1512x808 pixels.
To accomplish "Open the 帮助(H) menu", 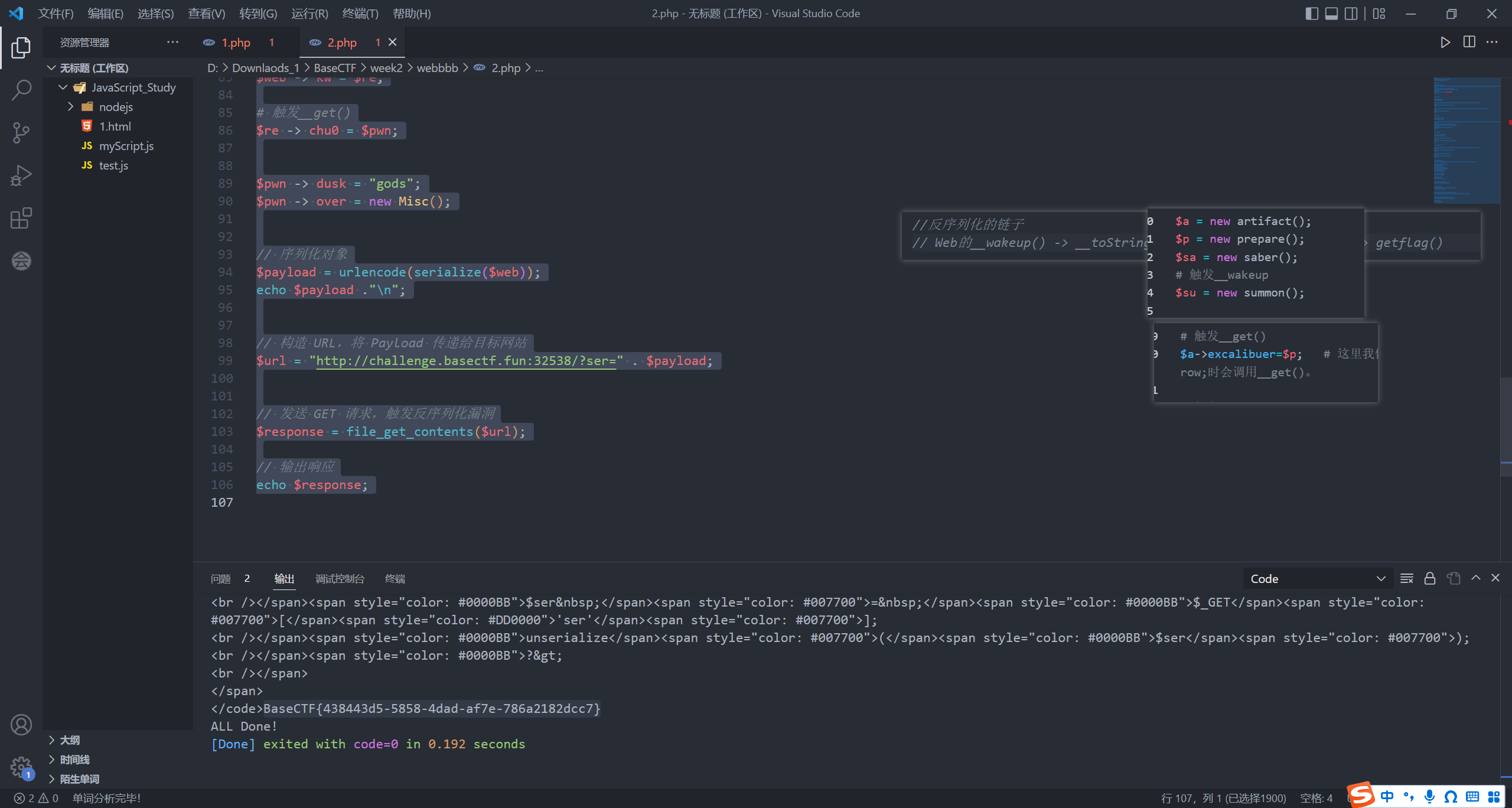I will [412, 14].
